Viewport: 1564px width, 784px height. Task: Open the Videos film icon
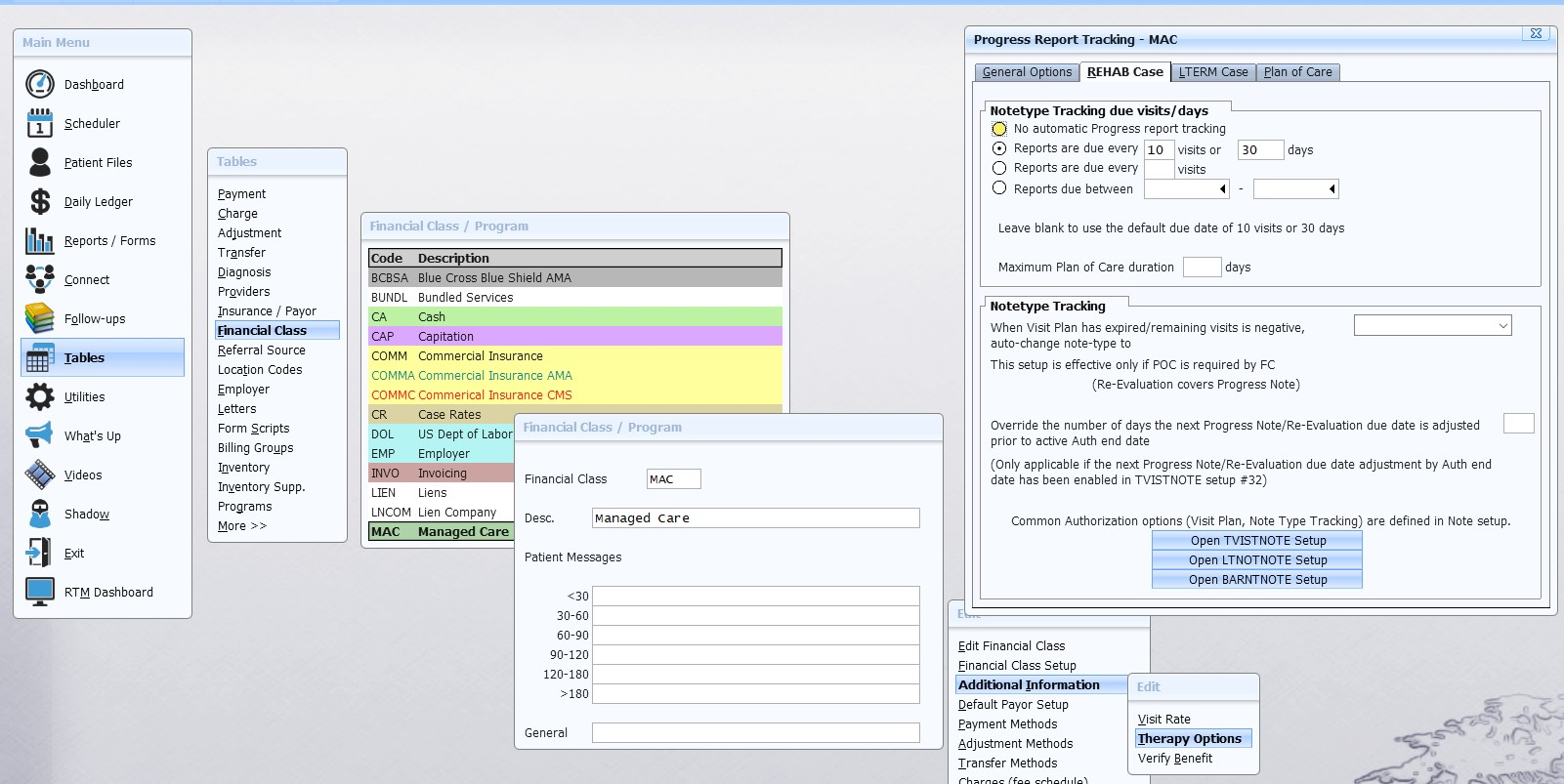[40, 475]
